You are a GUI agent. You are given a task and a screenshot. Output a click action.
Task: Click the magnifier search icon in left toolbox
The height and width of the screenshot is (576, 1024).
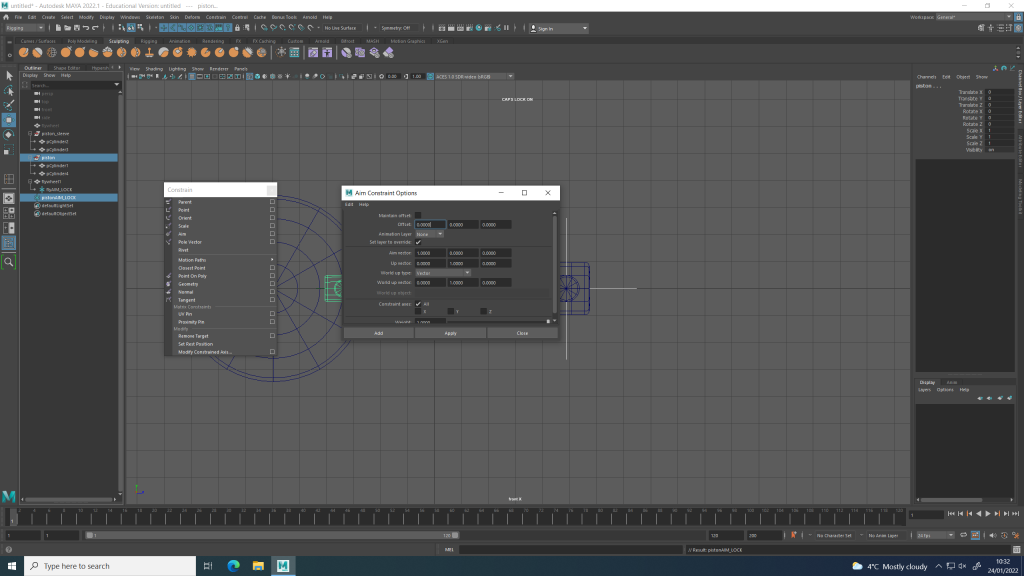click(x=8, y=262)
